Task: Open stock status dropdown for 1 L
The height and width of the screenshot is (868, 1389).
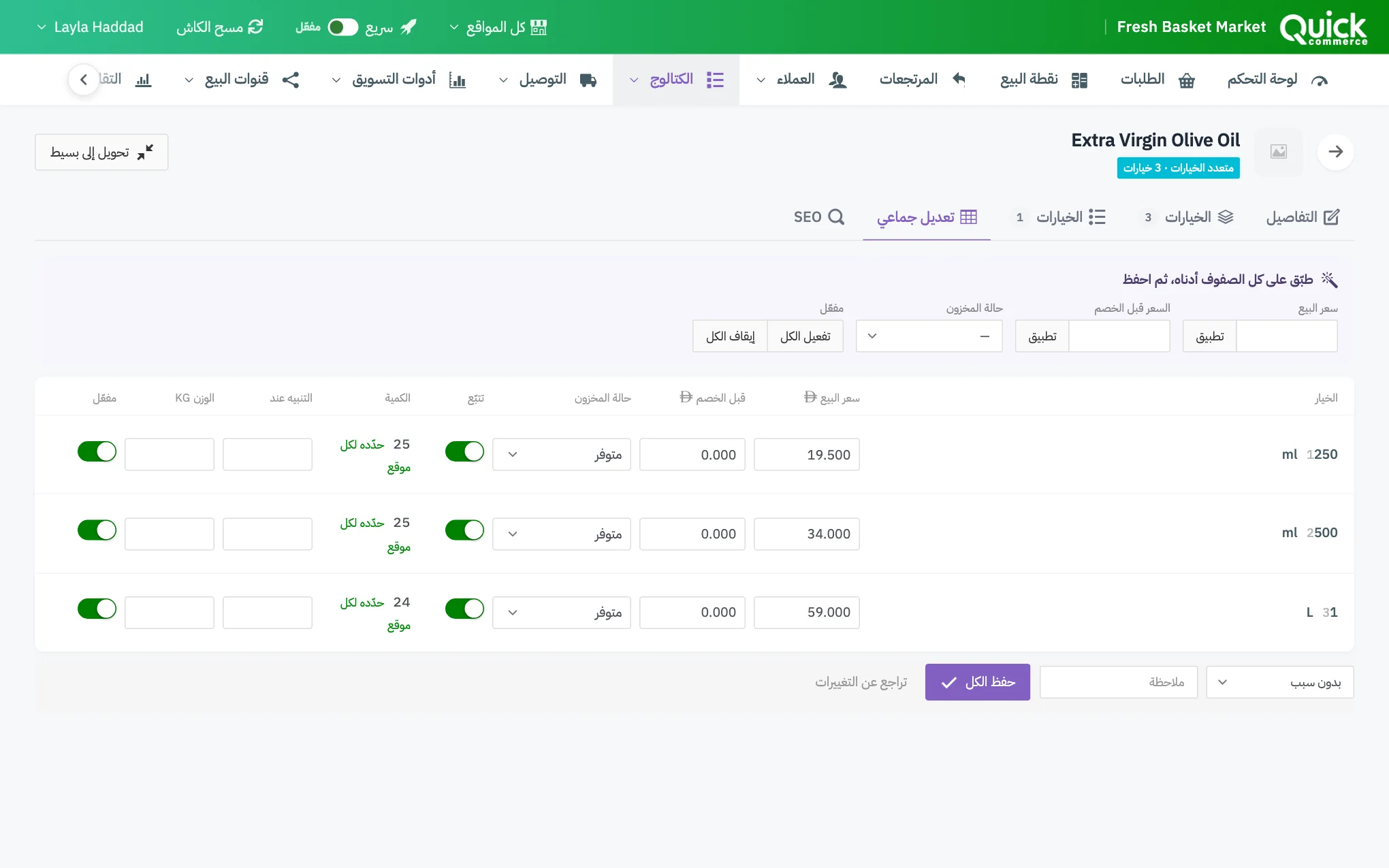Action: click(x=562, y=613)
